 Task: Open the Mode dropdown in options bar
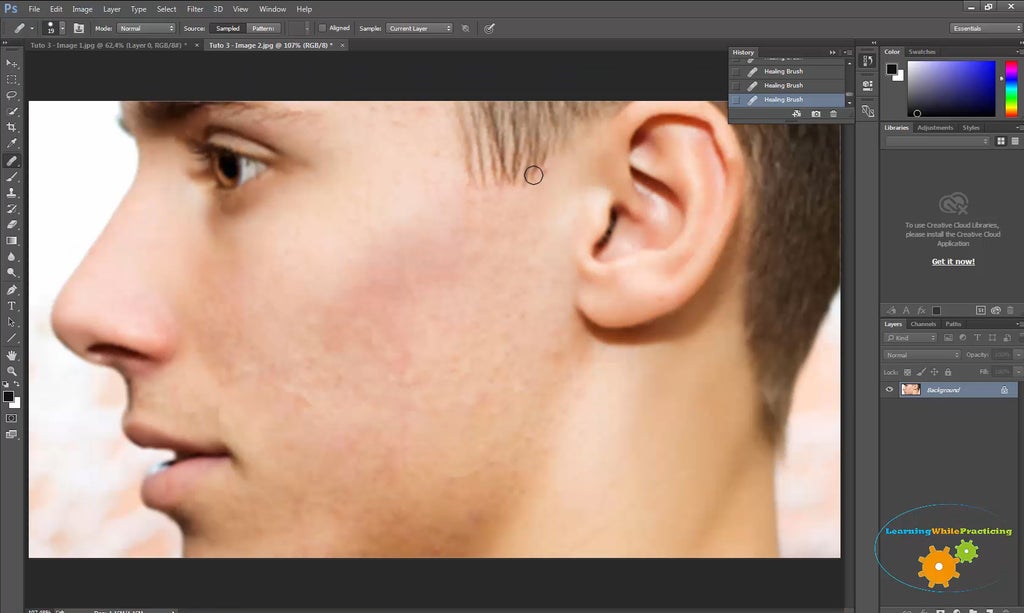click(146, 27)
